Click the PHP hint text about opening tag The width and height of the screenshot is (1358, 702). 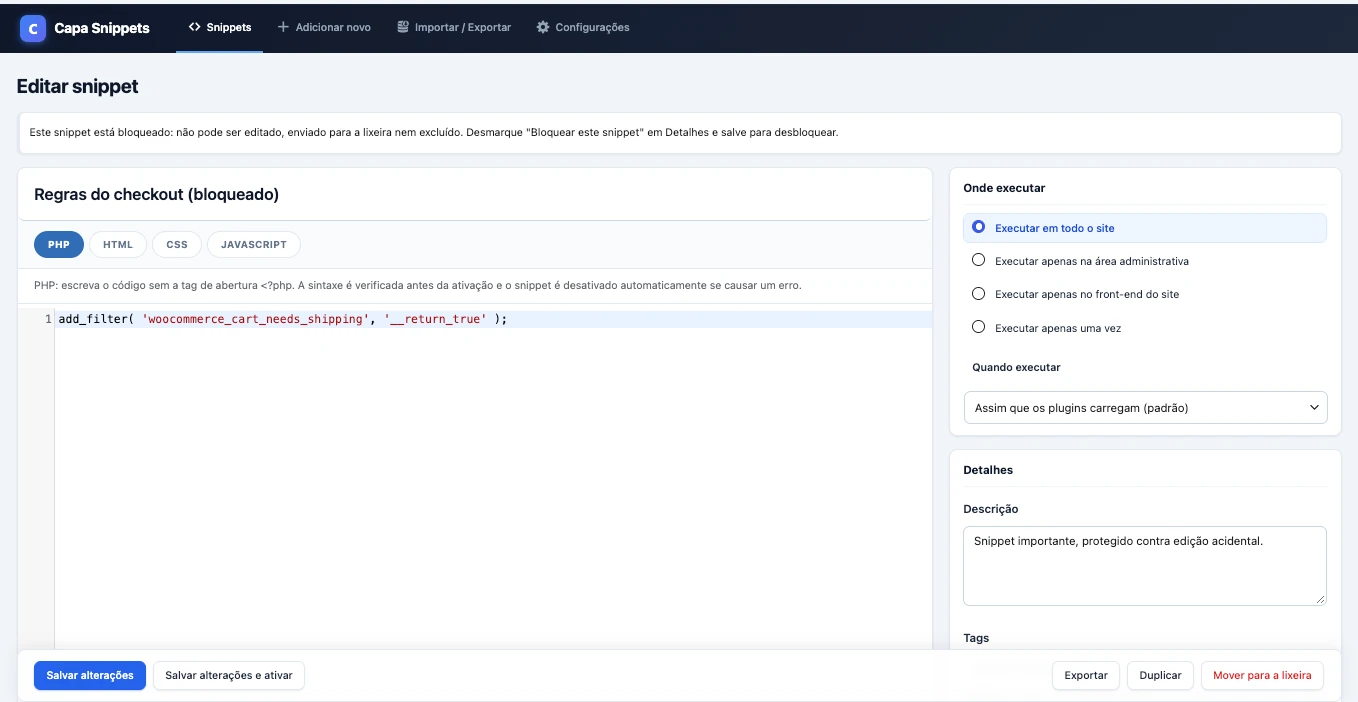point(418,285)
